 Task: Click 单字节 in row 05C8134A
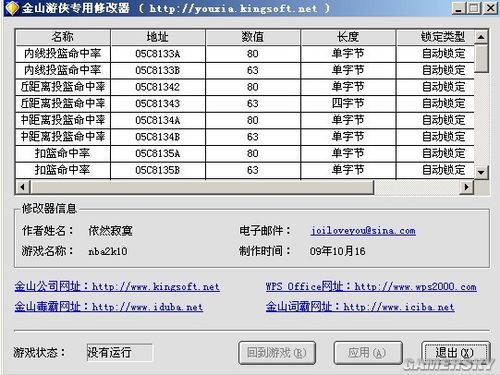click(348, 120)
